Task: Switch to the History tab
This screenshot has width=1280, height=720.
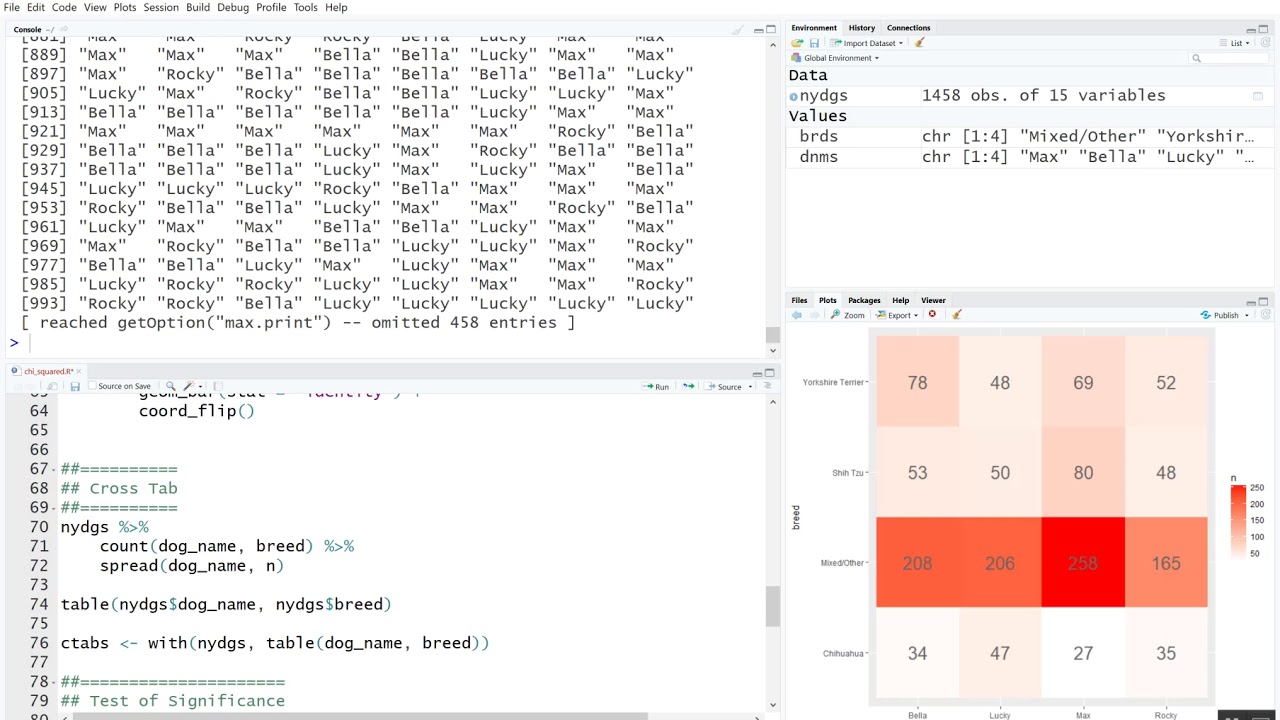Action: 861,28
